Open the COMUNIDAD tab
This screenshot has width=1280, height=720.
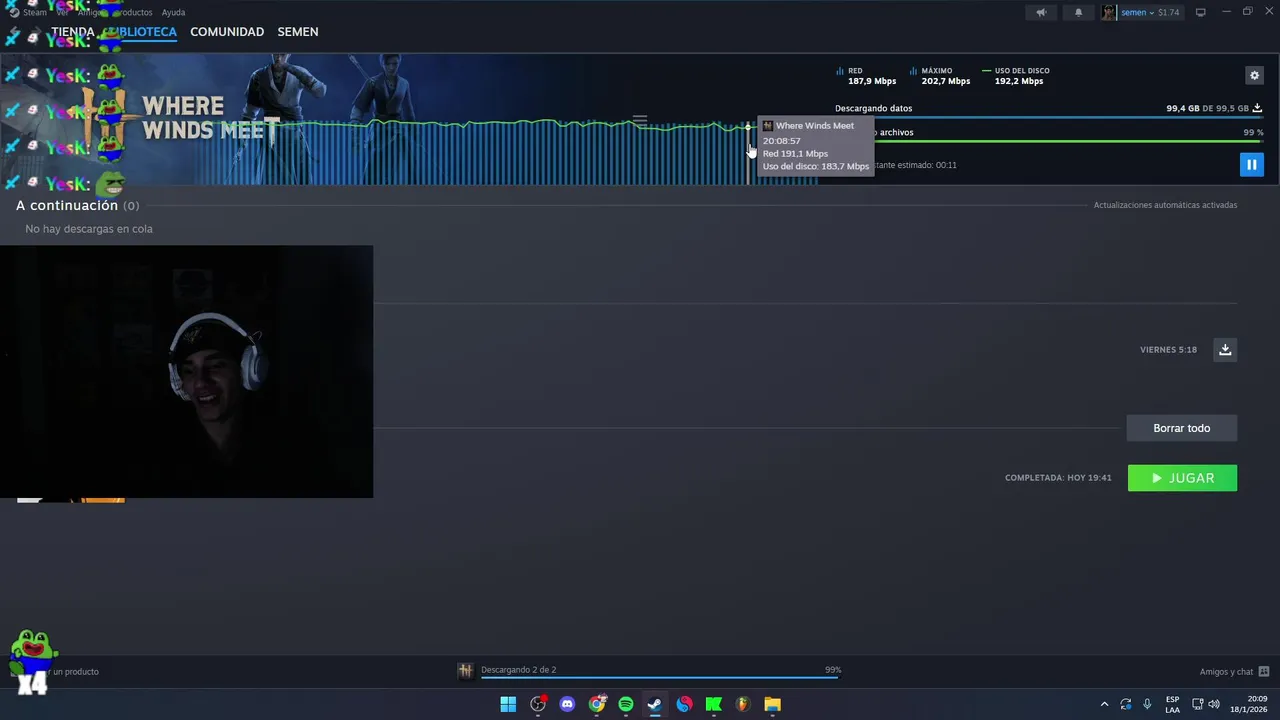click(227, 32)
